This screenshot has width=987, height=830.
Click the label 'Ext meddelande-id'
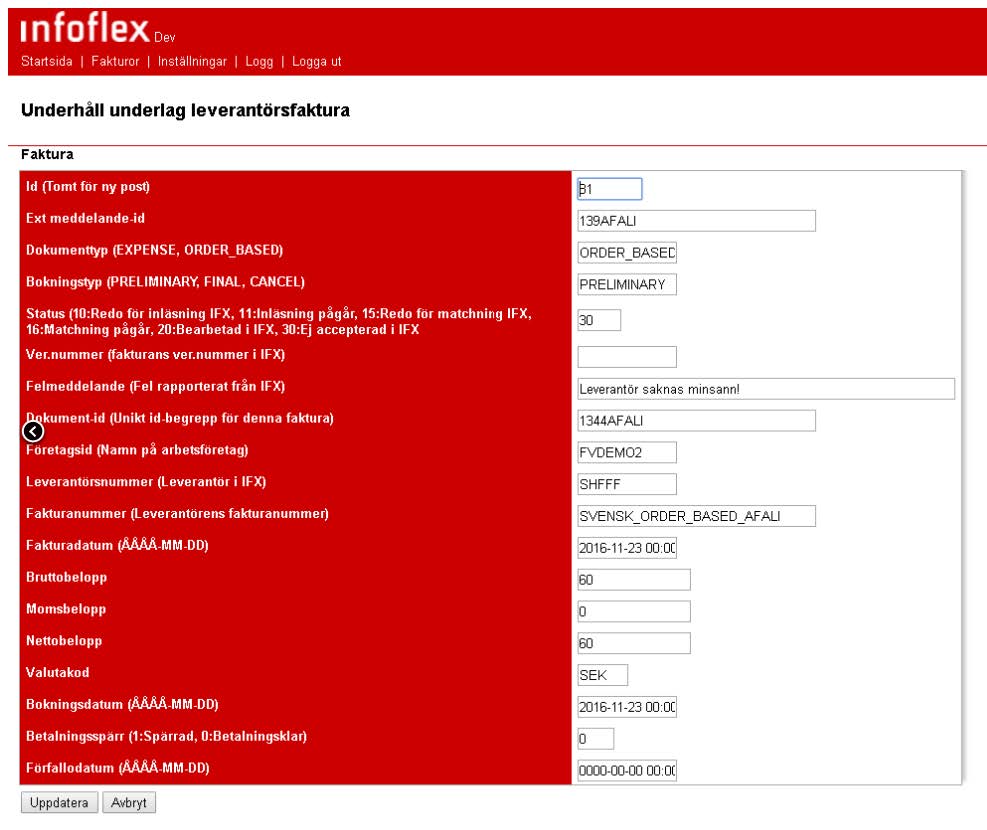85,218
